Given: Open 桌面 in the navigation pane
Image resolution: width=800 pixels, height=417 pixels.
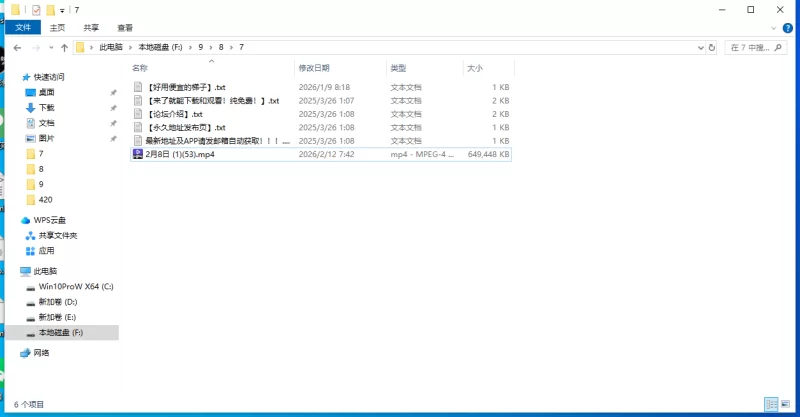Looking at the screenshot, I should pyautogui.click(x=46, y=92).
